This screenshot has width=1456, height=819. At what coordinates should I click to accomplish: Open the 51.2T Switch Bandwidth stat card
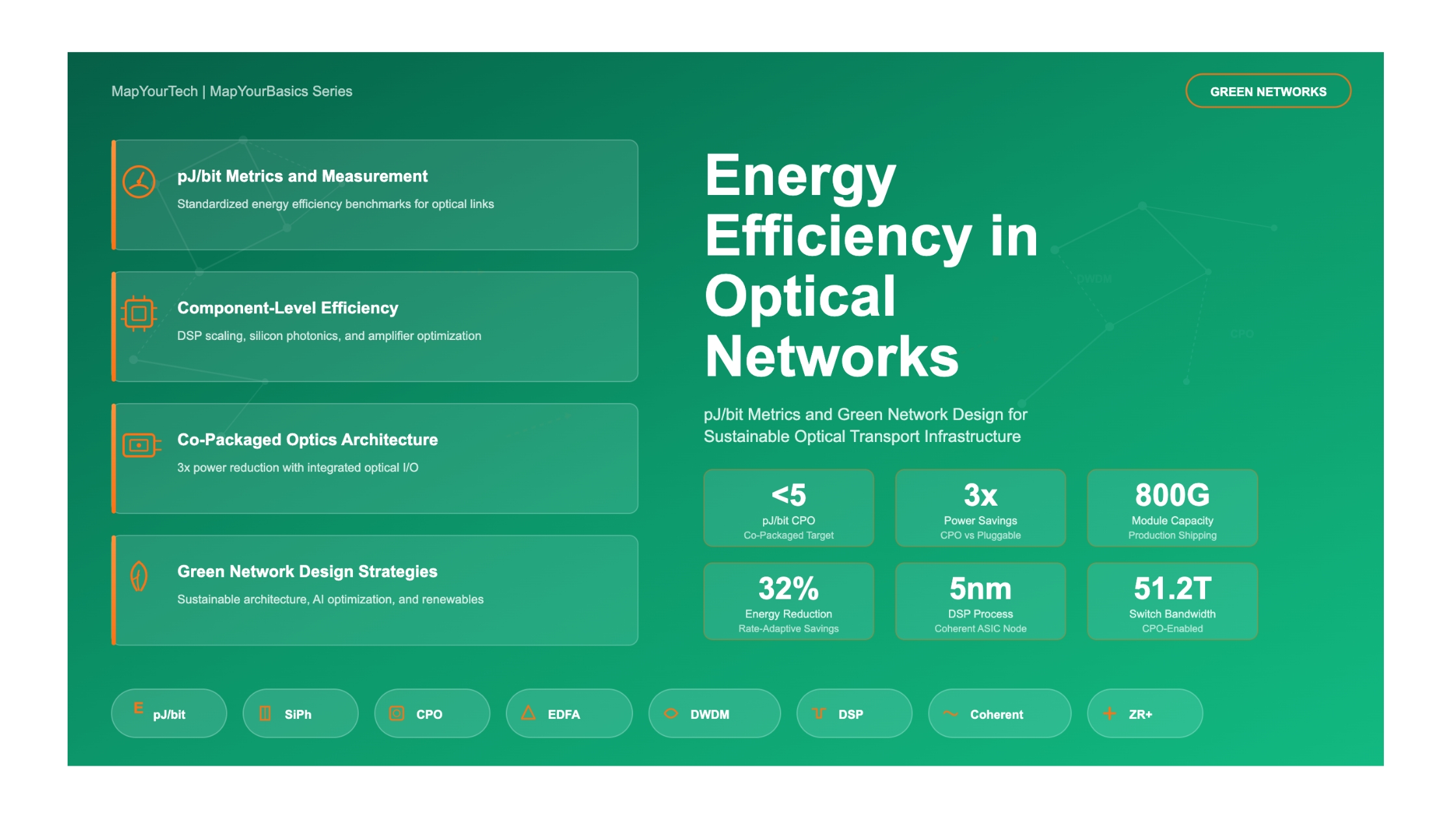[x=1172, y=602]
